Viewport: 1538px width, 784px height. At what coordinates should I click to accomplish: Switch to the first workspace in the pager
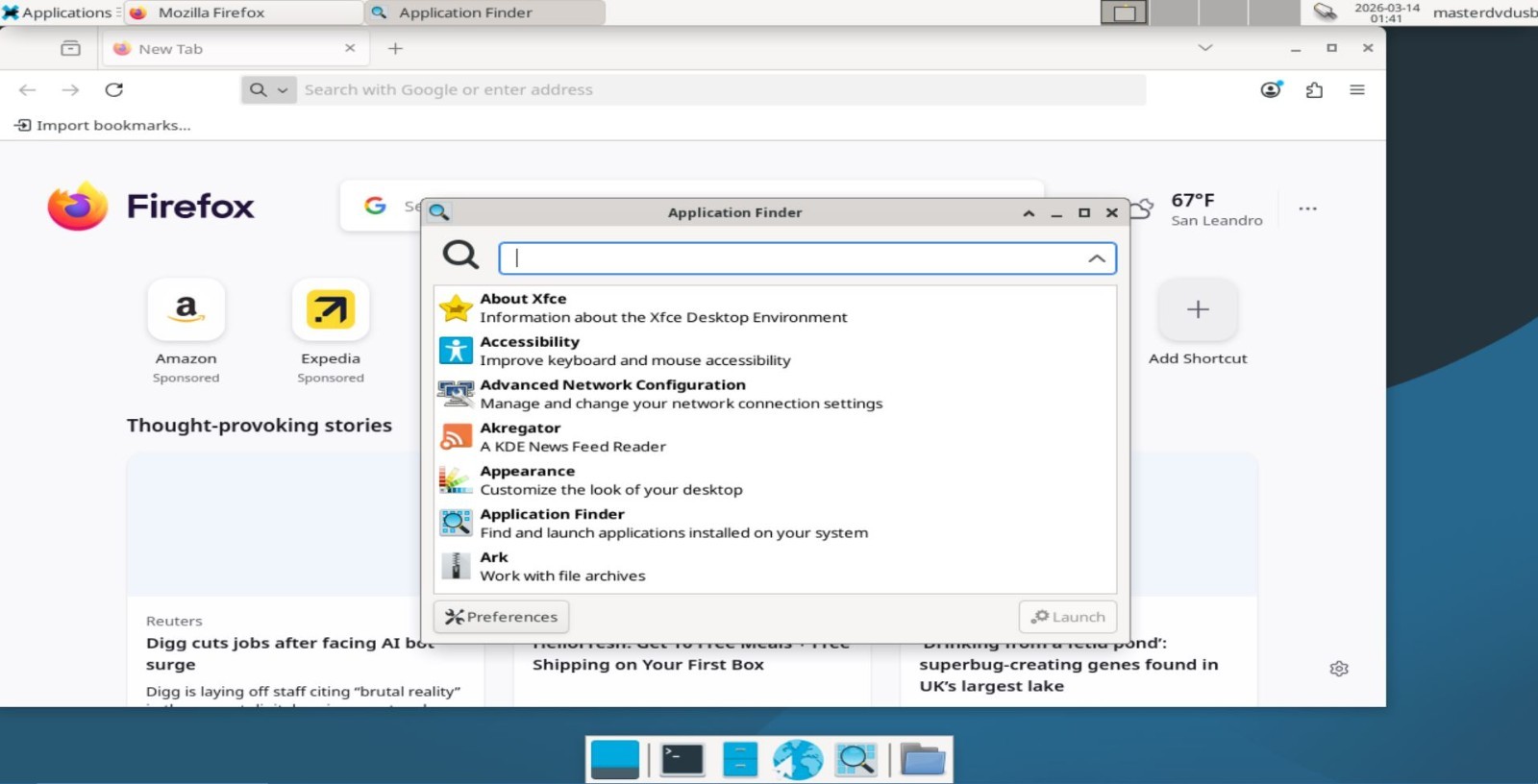click(1124, 12)
